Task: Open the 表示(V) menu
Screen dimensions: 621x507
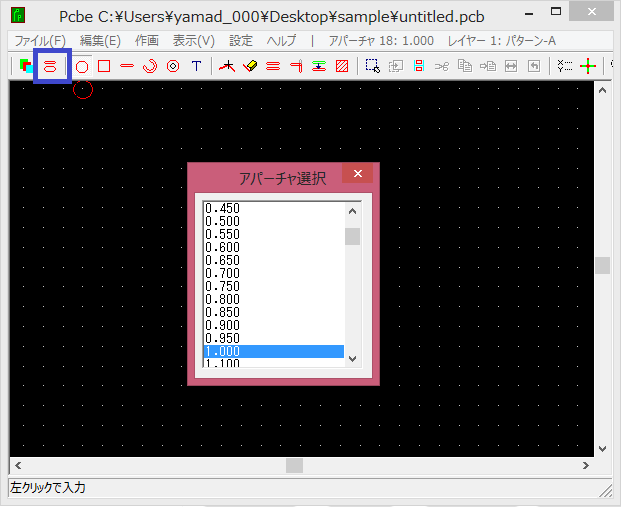Action: coord(193,41)
